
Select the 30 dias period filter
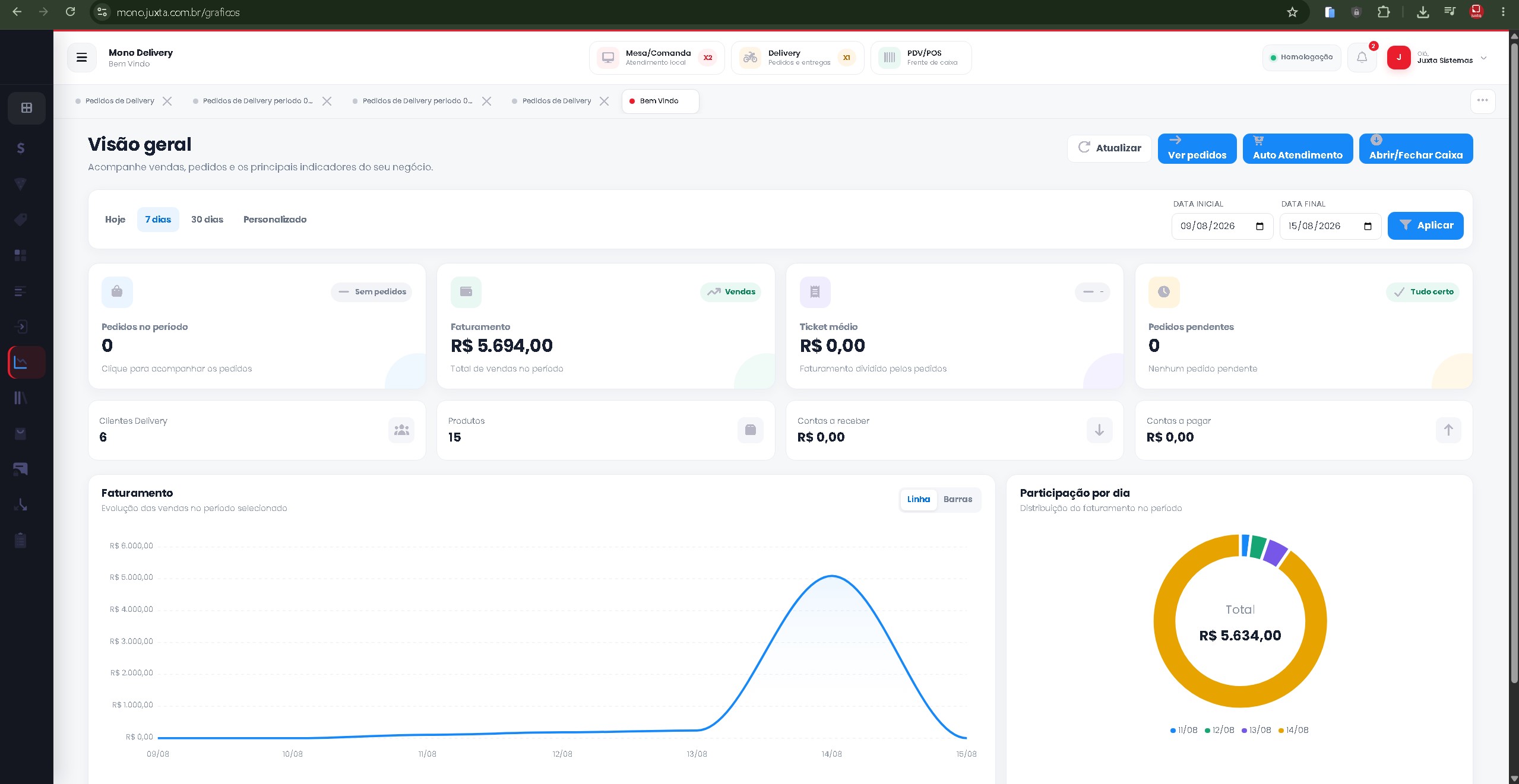tap(207, 220)
